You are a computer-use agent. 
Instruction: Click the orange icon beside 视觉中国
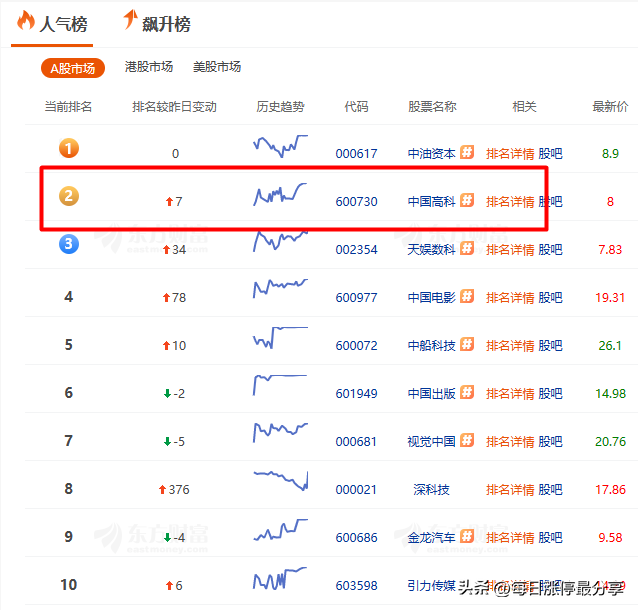click(x=467, y=441)
